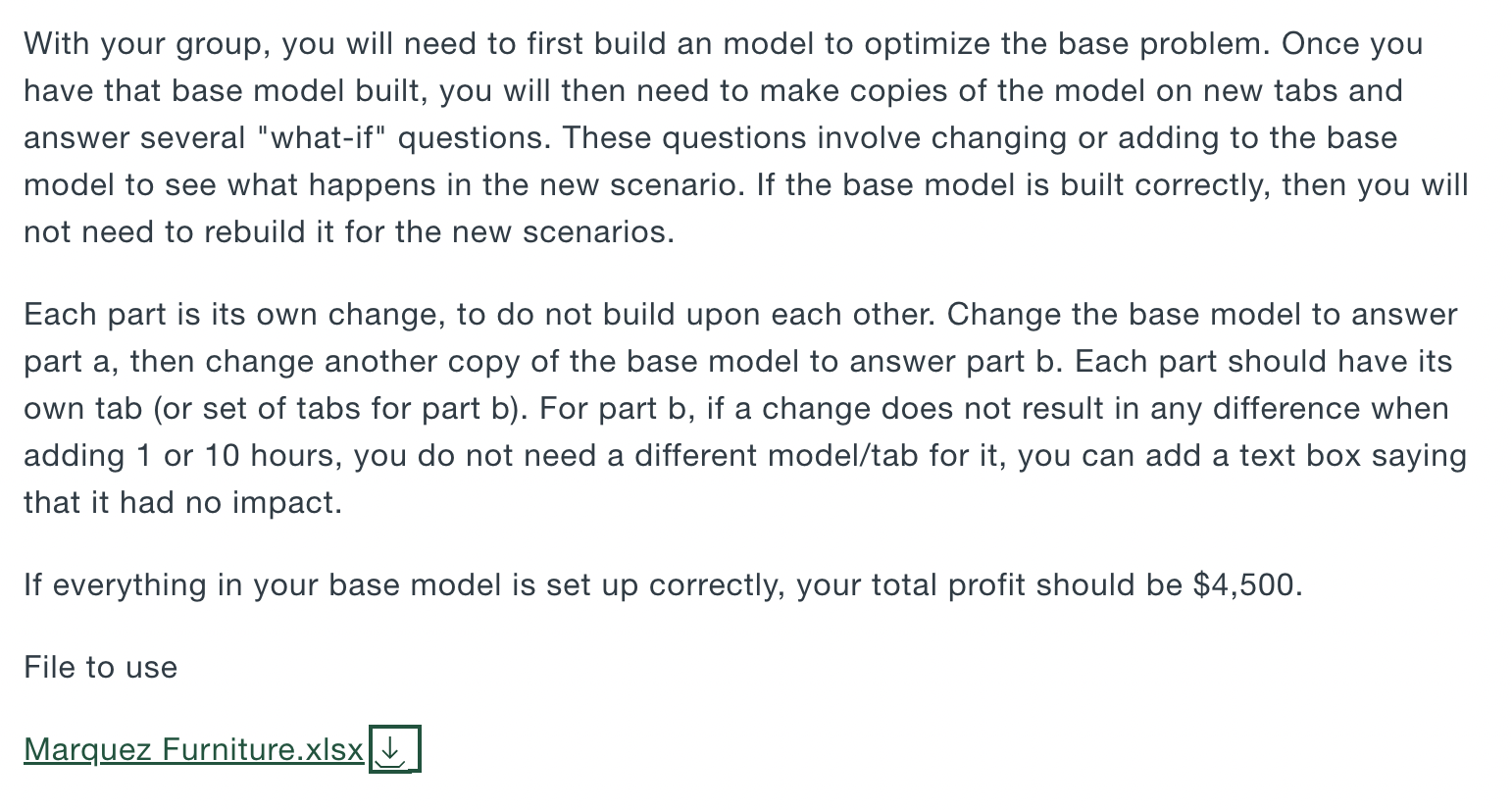
Task: Click the File to use heading
Action: pos(99,667)
